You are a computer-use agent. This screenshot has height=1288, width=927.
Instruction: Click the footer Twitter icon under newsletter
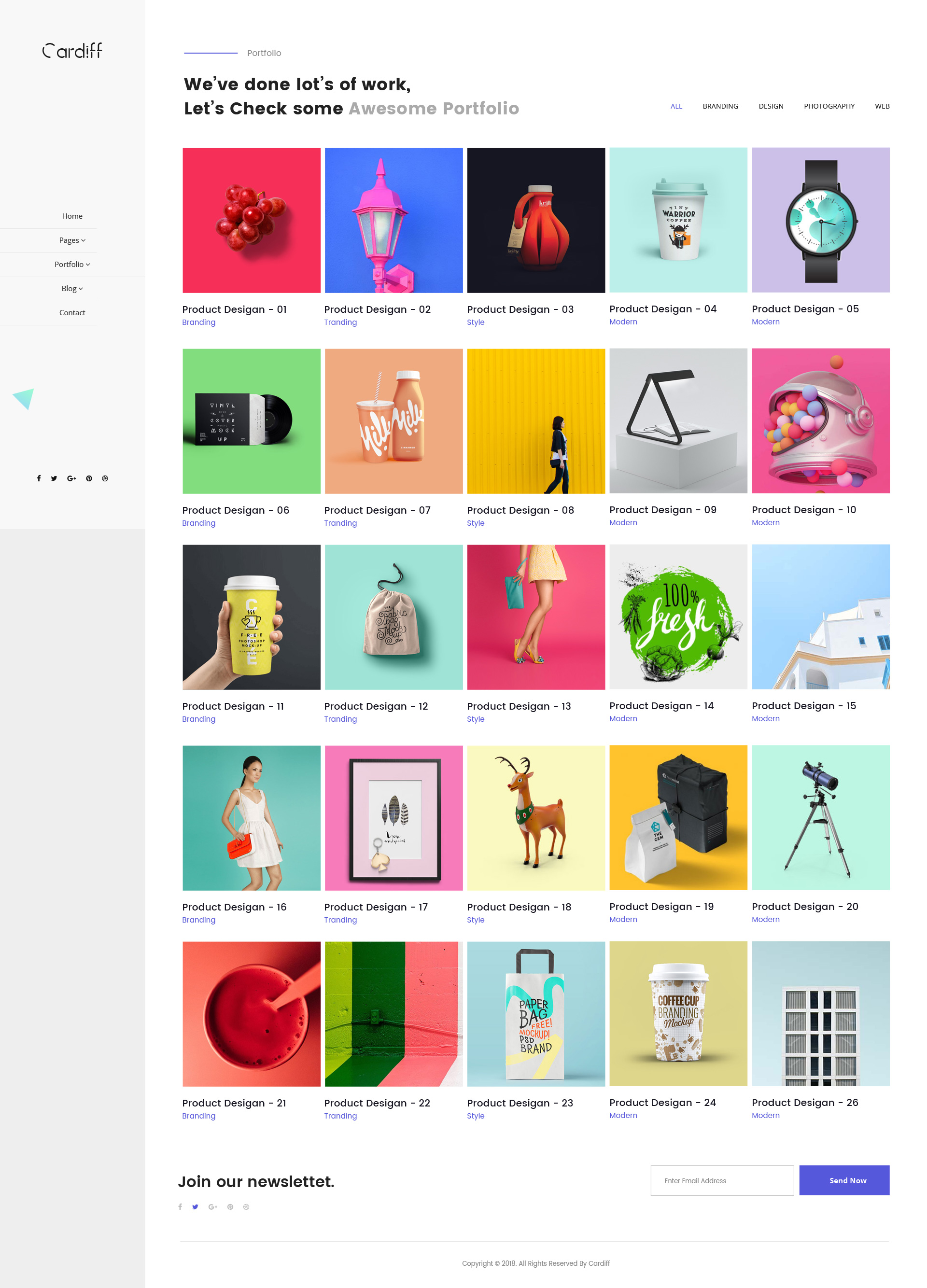pyautogui.click(x=195, y=1207)
